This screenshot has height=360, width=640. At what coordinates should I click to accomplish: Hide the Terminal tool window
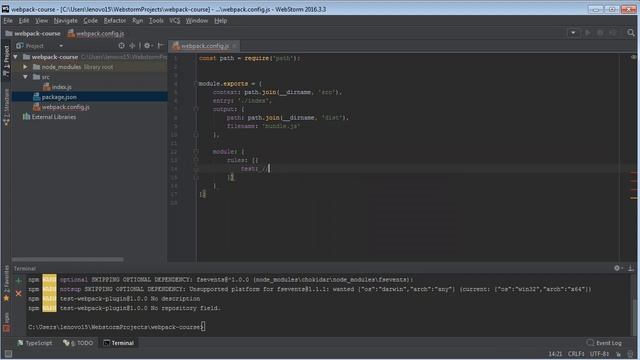click(x=631, y=268)
